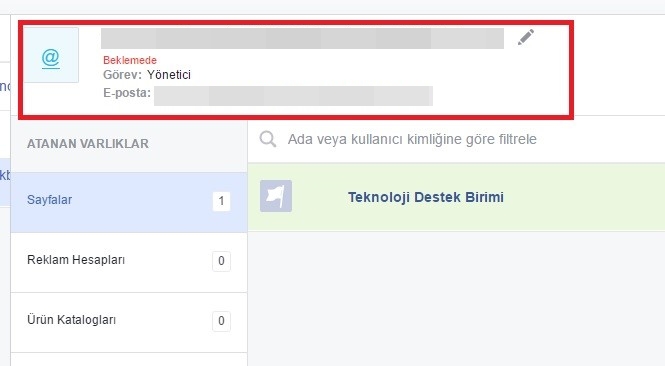Click the count badge 1 next to Sayfalar
The image size is (665, 366).
[x=221, y=201]
